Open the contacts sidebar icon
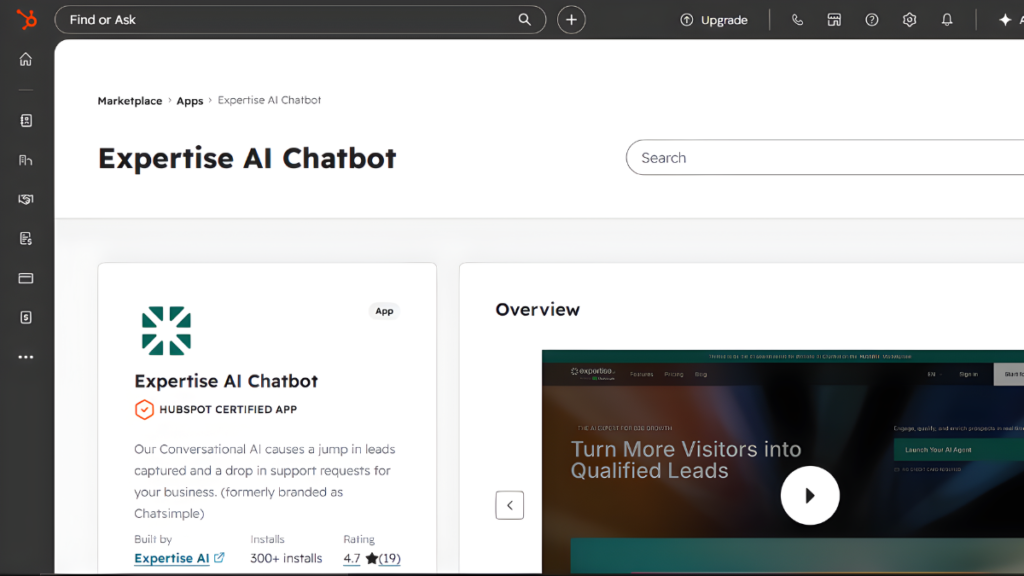 click(25, 121)
